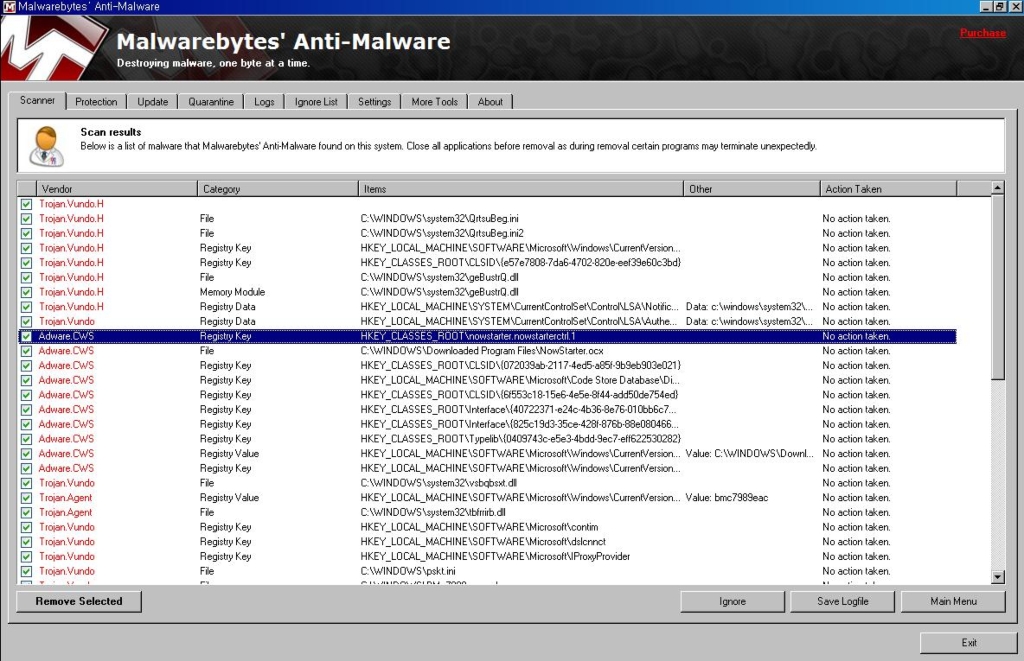
Task: Toggle checkbox for the IProxyProvider registry key row
Action: (x=26, y=556)
